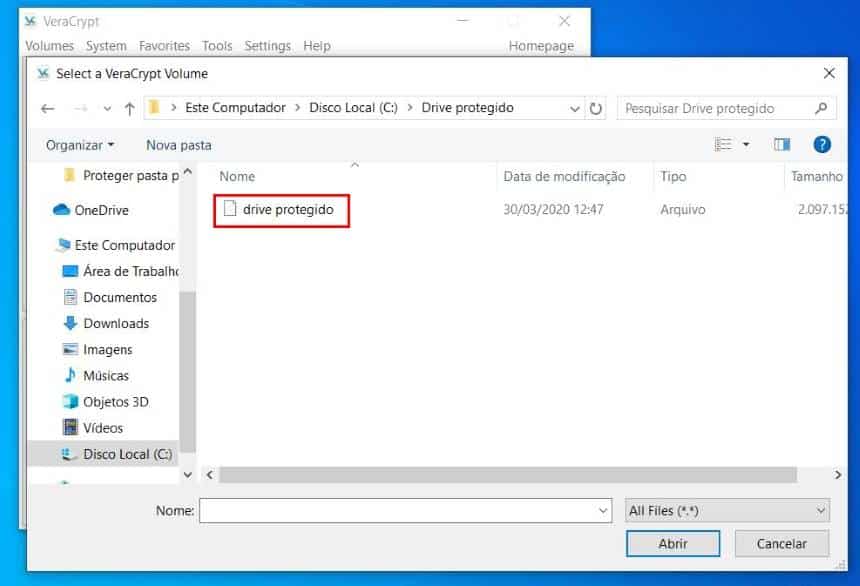
Task: Open Documentos in sidebar
Action: [x=110, y=297]
